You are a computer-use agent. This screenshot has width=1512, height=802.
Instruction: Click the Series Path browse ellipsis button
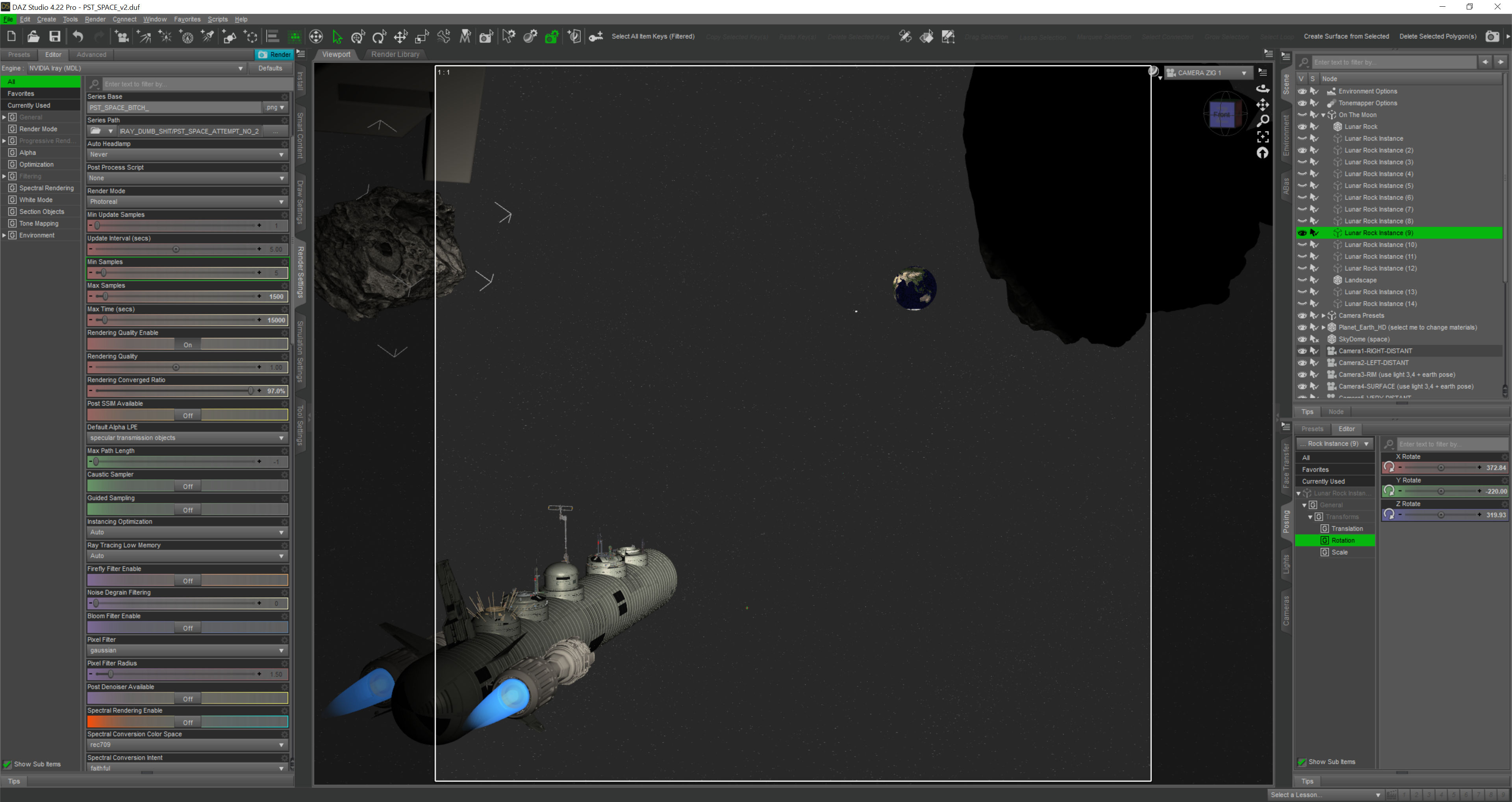point(275,131)
